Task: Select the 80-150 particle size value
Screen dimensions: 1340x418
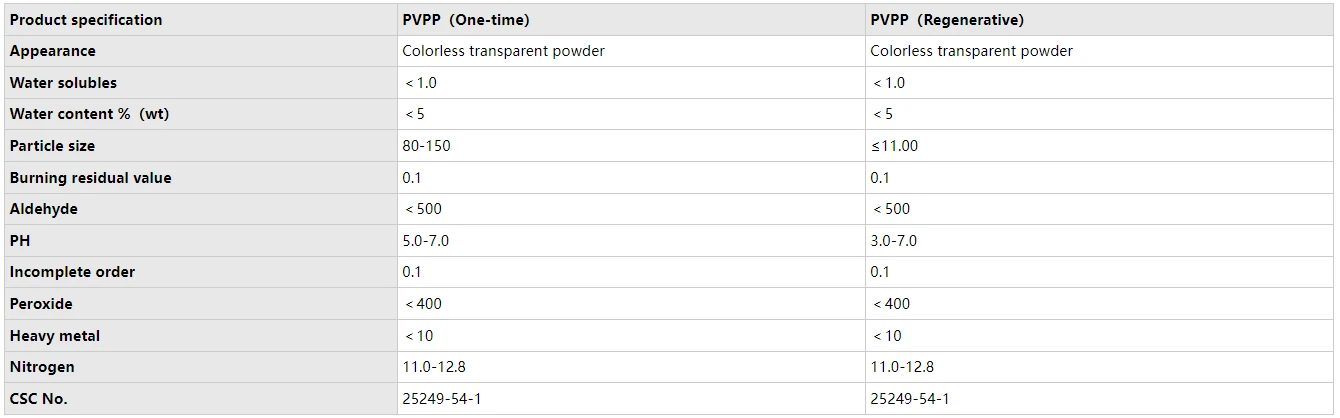Action: (x=426, y=146)
